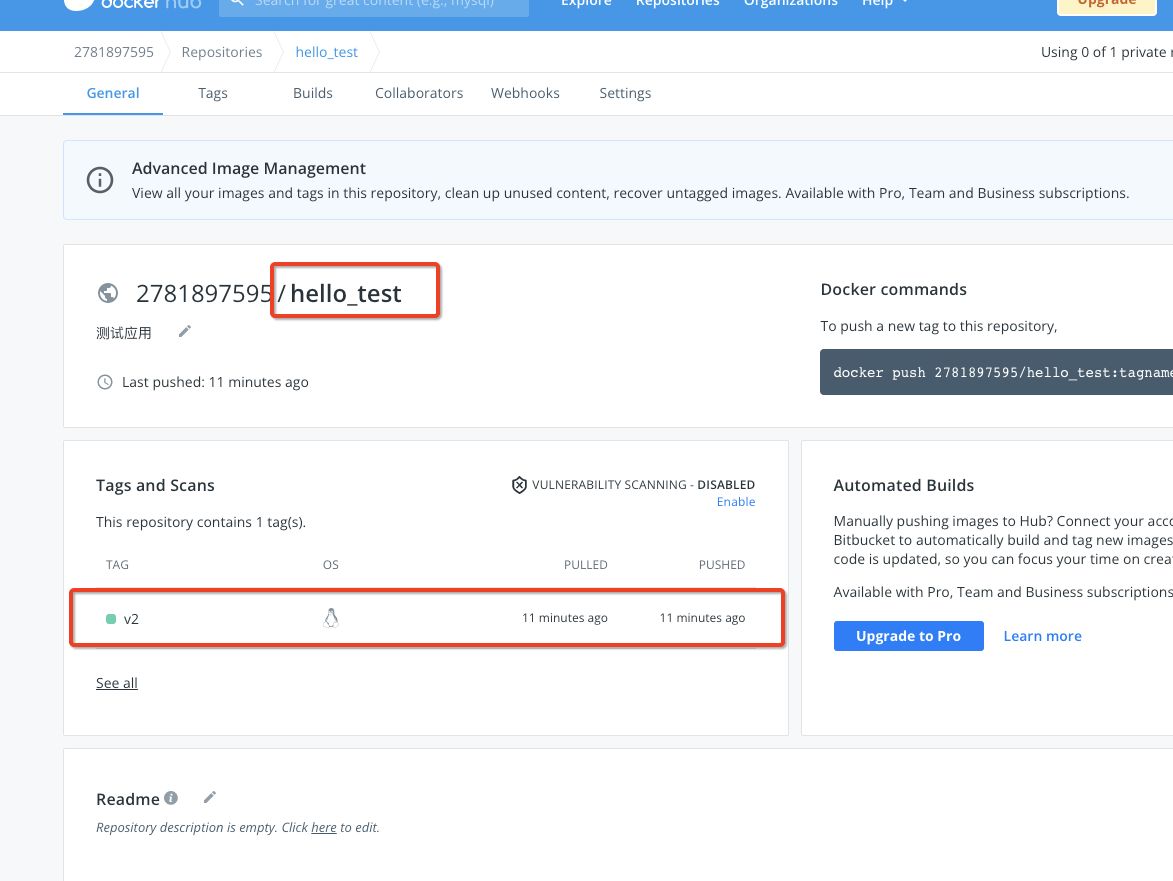Click the Advanced Image Management info icon
The height and width of the screenshot is (881, 1173).
pos(99,179)
